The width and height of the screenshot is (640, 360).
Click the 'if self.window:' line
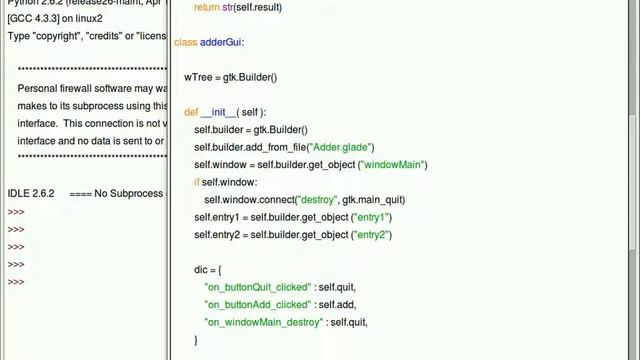[x=226, y=182]
